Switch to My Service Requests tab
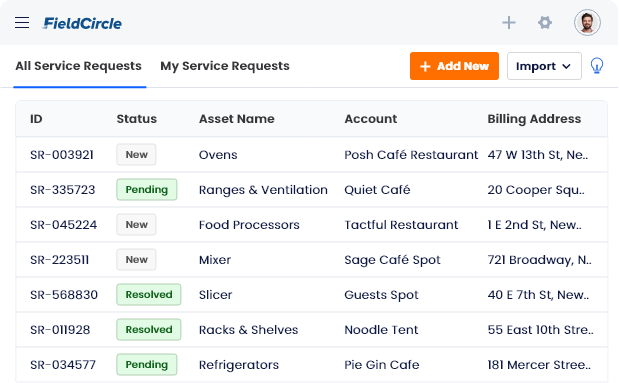This screenshot has height=383, width=619. 225,66
